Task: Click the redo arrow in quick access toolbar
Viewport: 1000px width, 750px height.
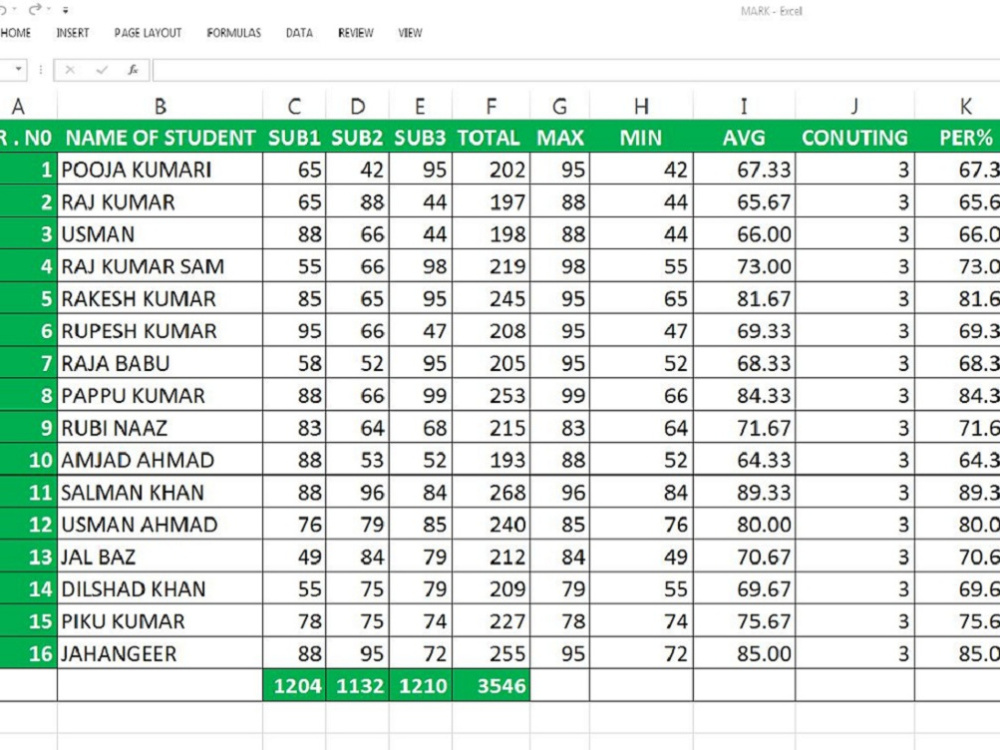Action: (x=35, y=9)
